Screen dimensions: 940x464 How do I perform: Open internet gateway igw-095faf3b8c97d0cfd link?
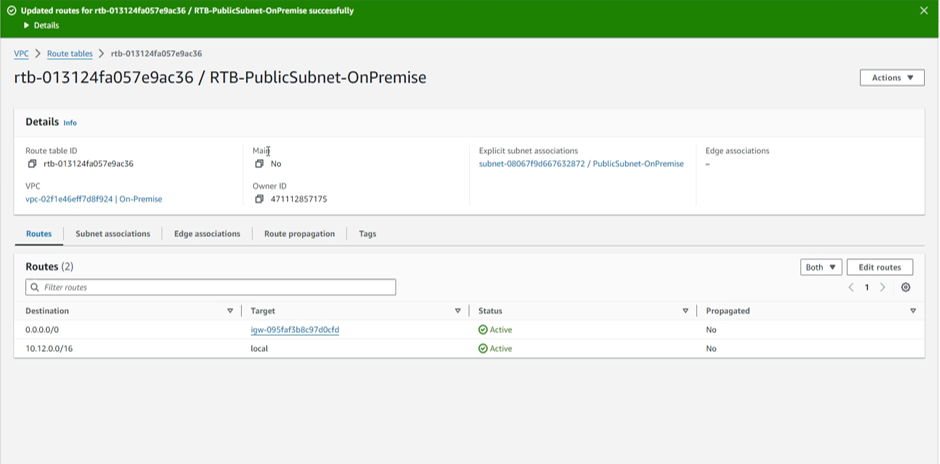(295, 330)
